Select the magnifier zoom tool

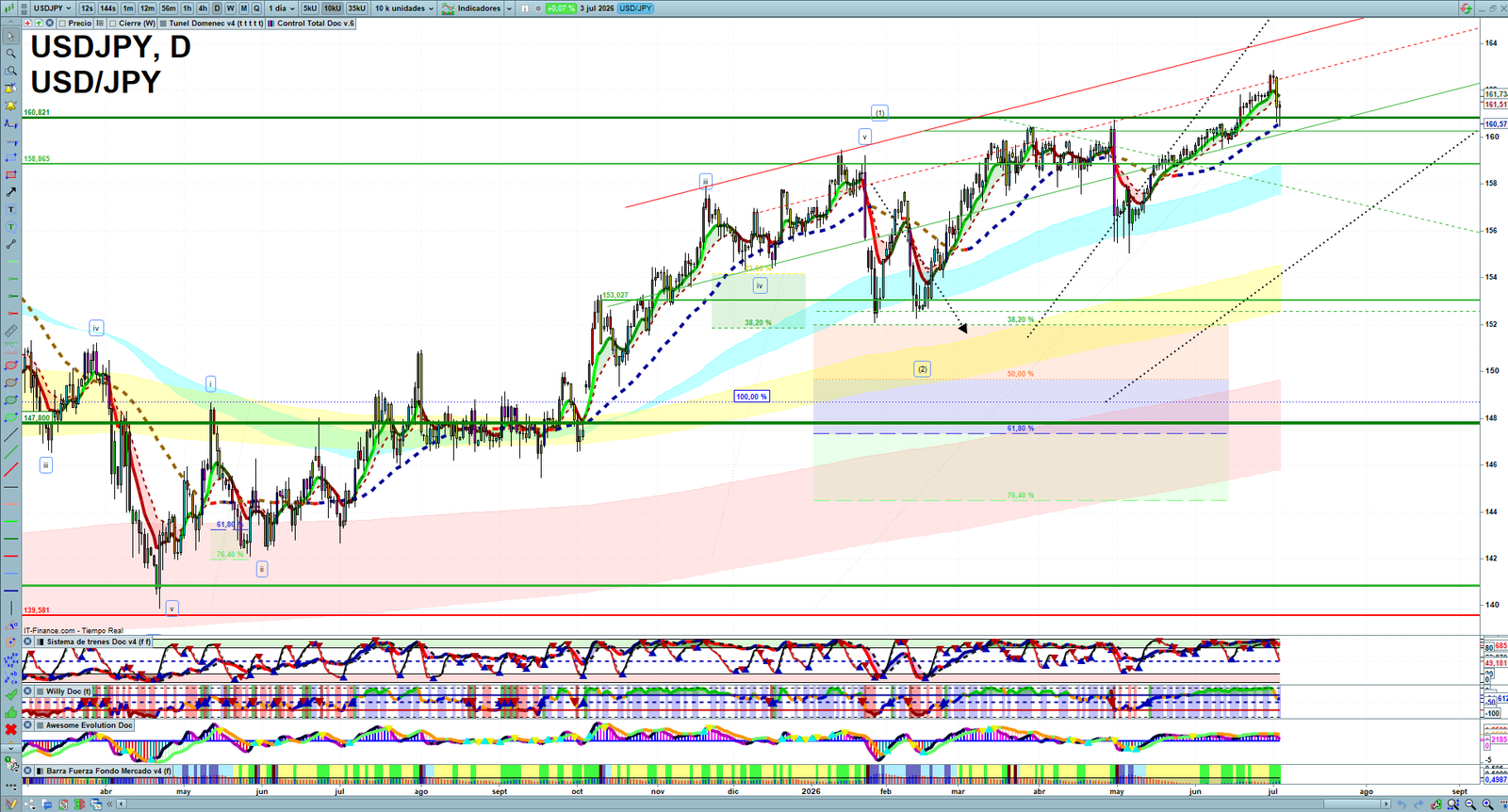[10, 54]
